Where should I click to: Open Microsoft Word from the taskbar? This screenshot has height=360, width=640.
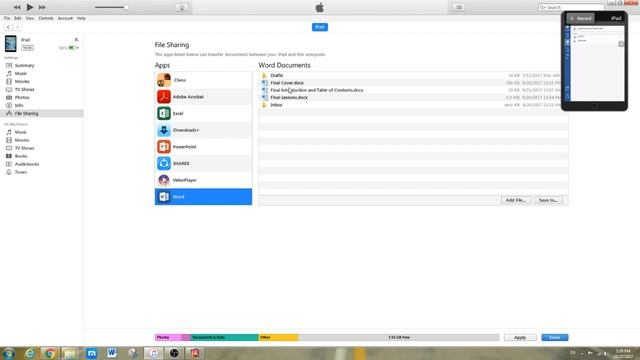112,353
